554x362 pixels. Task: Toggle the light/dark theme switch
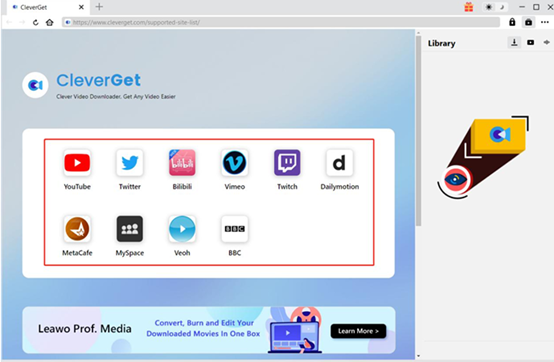click(x=495, y=7)
